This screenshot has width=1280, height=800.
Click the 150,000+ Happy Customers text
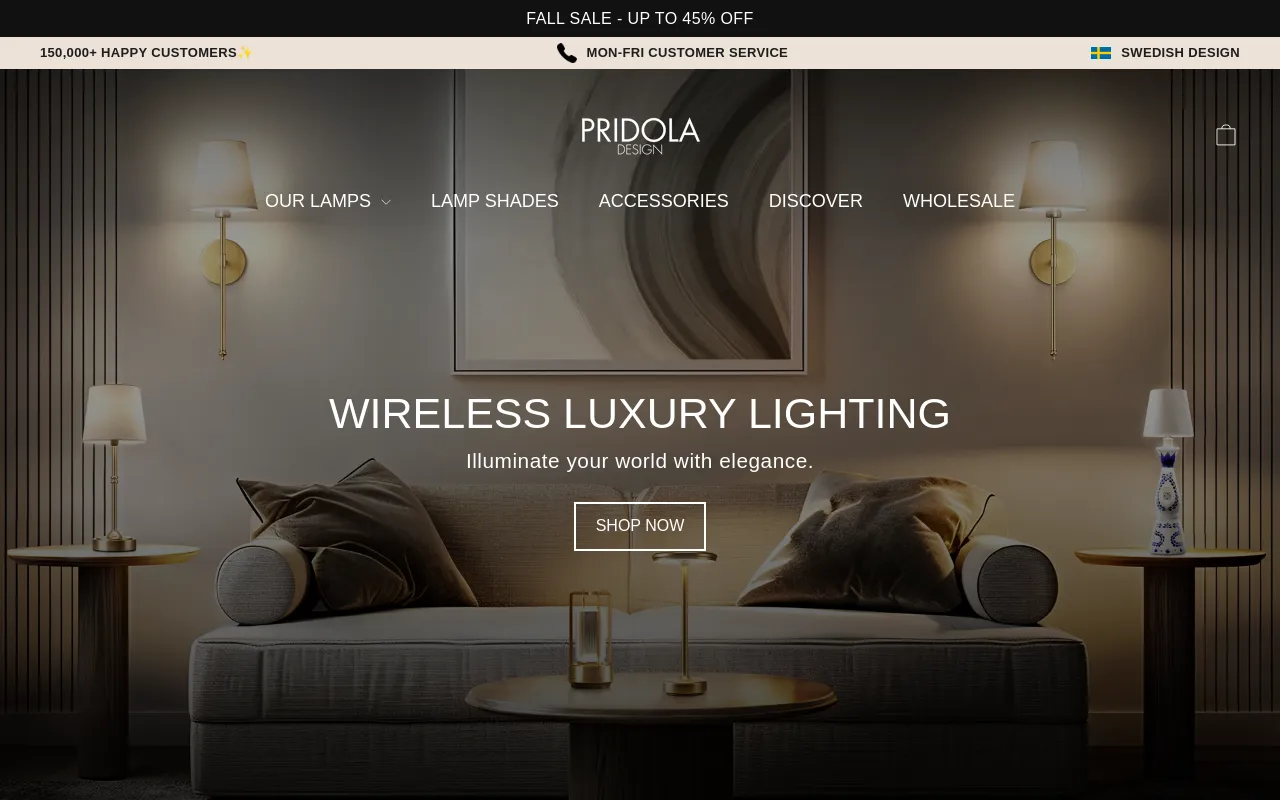(x=138, y=53)
